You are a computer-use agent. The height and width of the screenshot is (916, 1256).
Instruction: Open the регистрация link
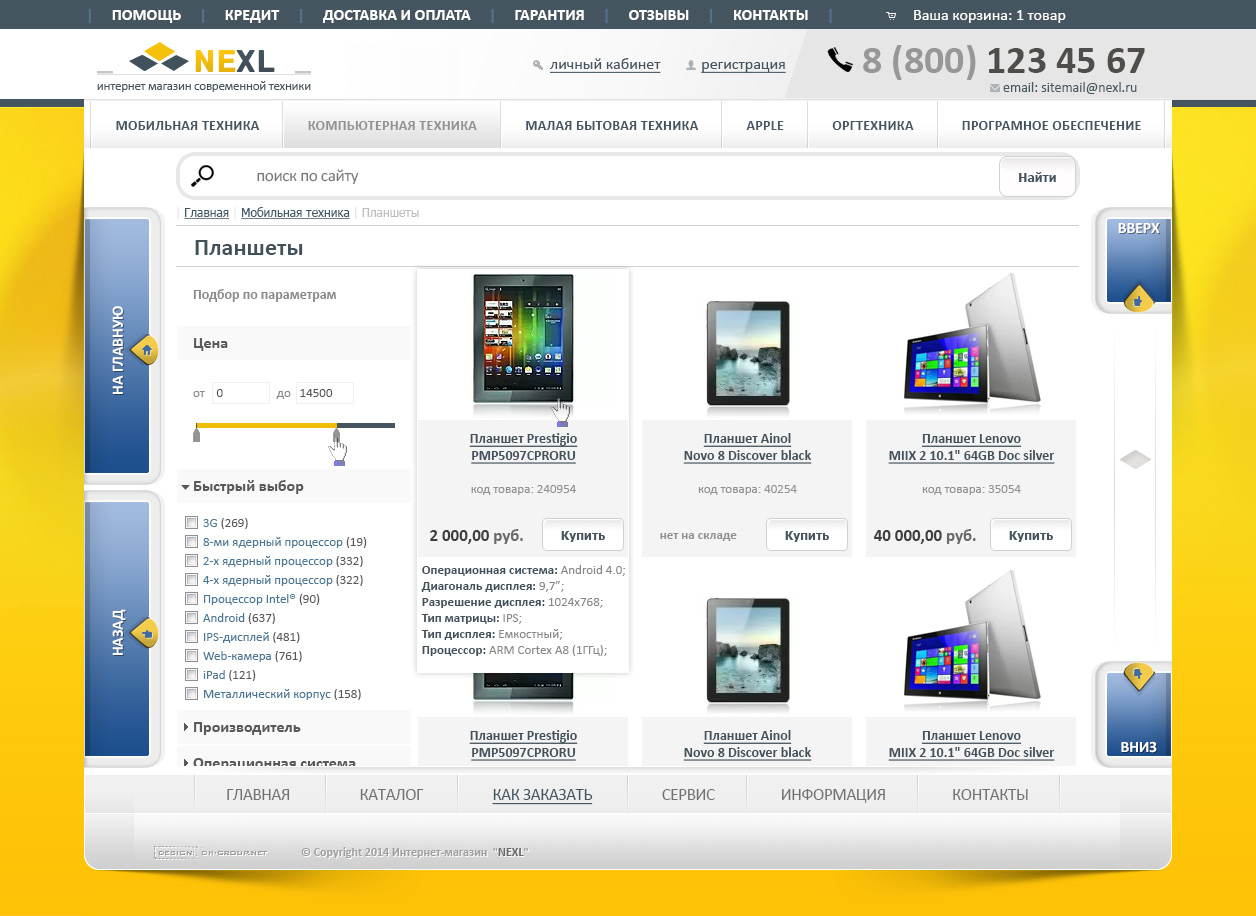point(743,65)
